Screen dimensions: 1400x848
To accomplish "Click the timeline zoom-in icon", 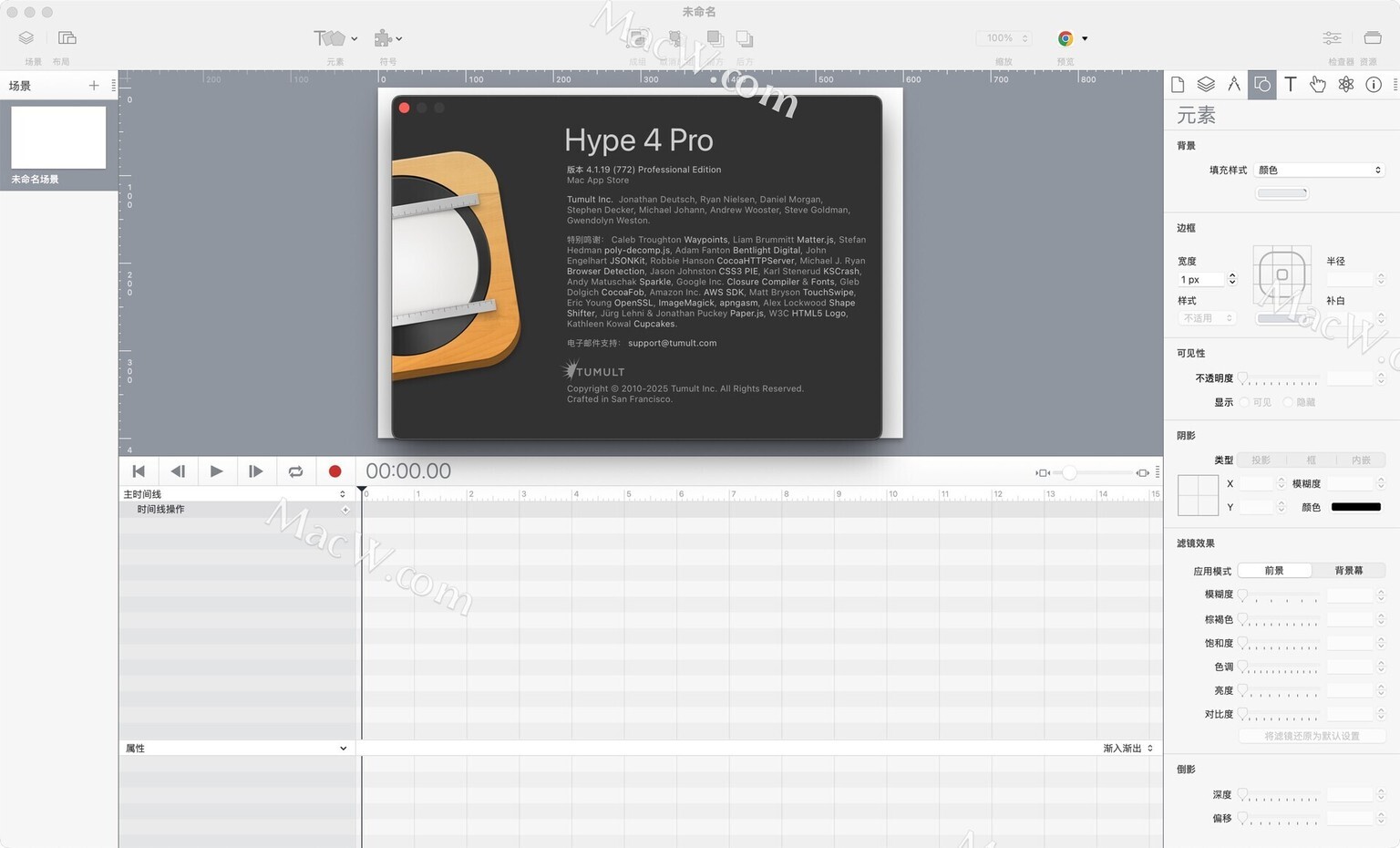I will [1142, 472].
